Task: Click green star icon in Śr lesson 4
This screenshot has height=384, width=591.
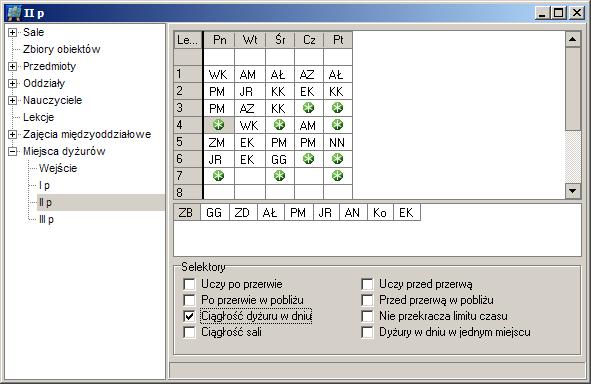Action: [279, 125]
